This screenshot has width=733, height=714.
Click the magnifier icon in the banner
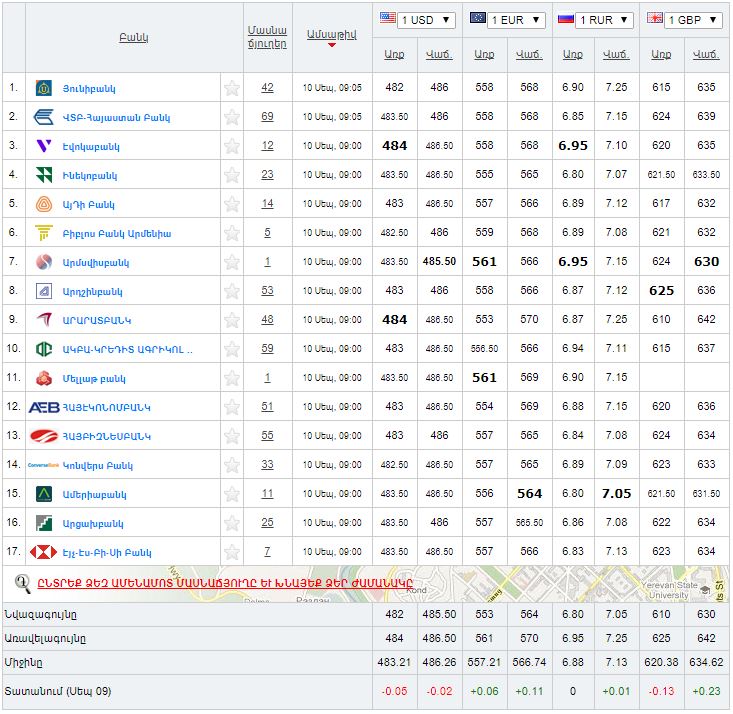point(22,583)
